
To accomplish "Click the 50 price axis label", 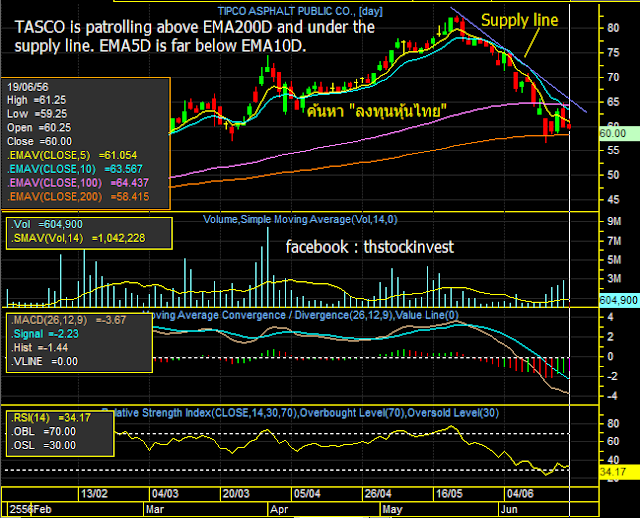I will coord(613,175).
